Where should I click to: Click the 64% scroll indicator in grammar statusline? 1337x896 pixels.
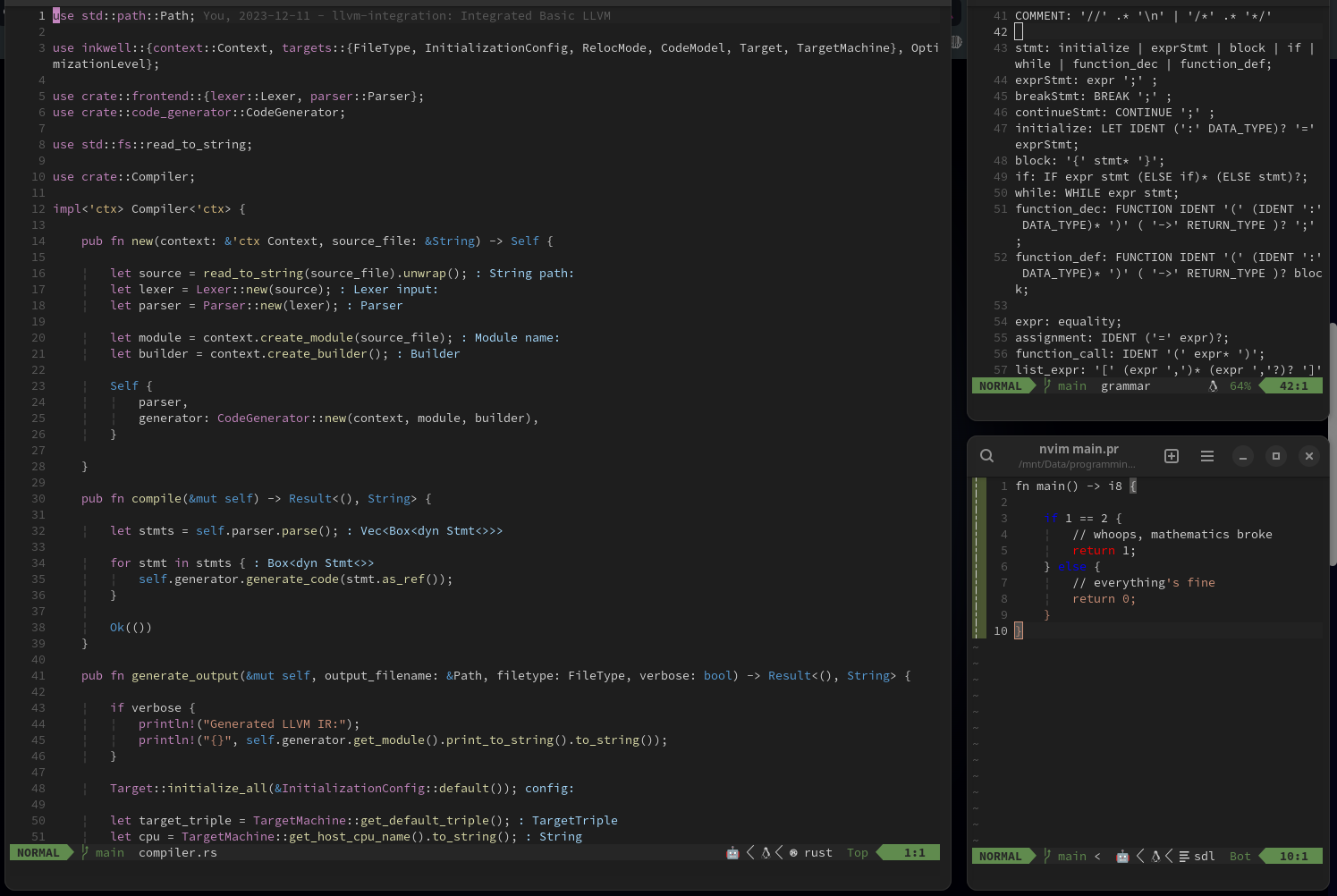[x=1240, y=386]
